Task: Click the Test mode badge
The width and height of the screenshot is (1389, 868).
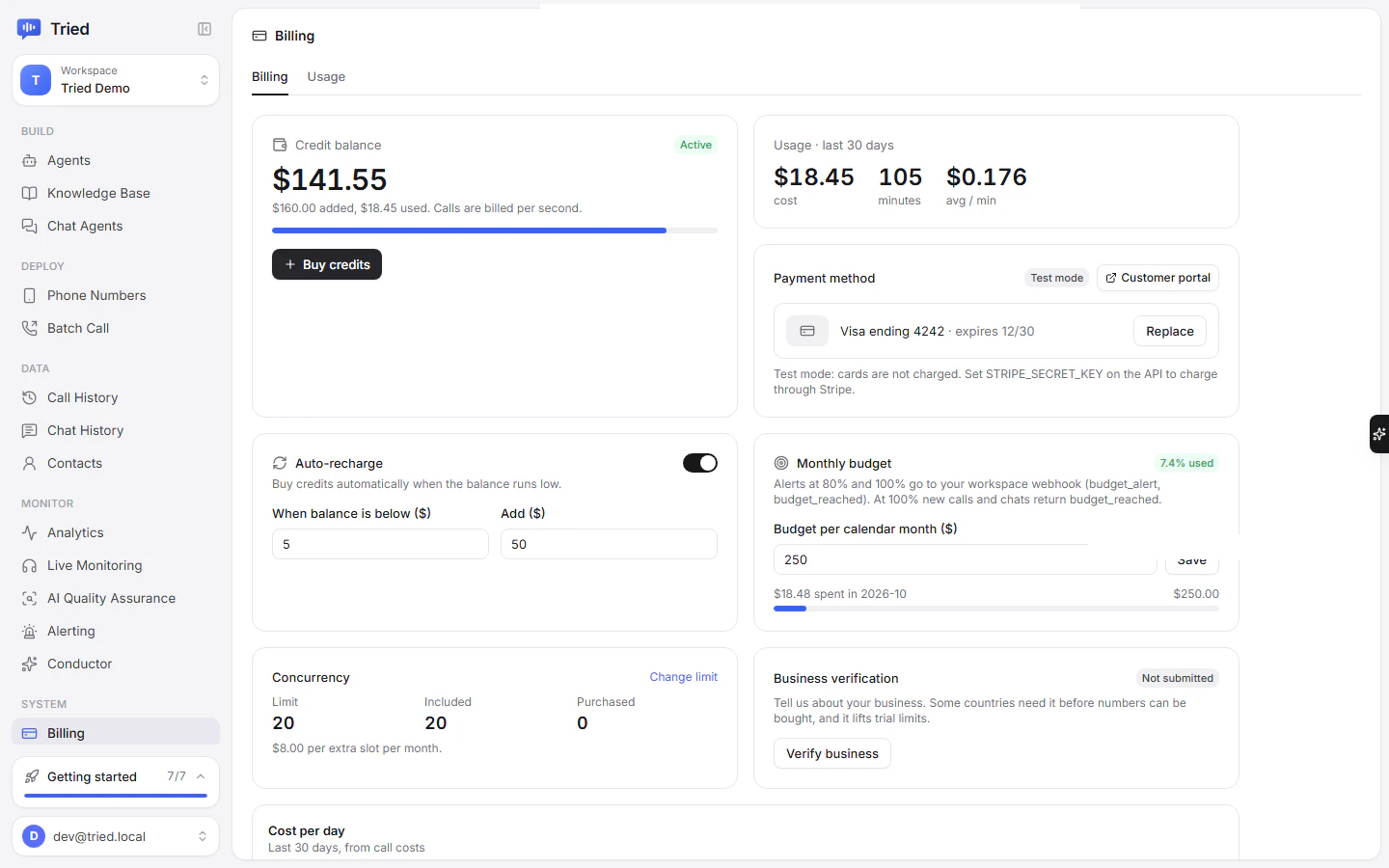Action: (1057, 278)
